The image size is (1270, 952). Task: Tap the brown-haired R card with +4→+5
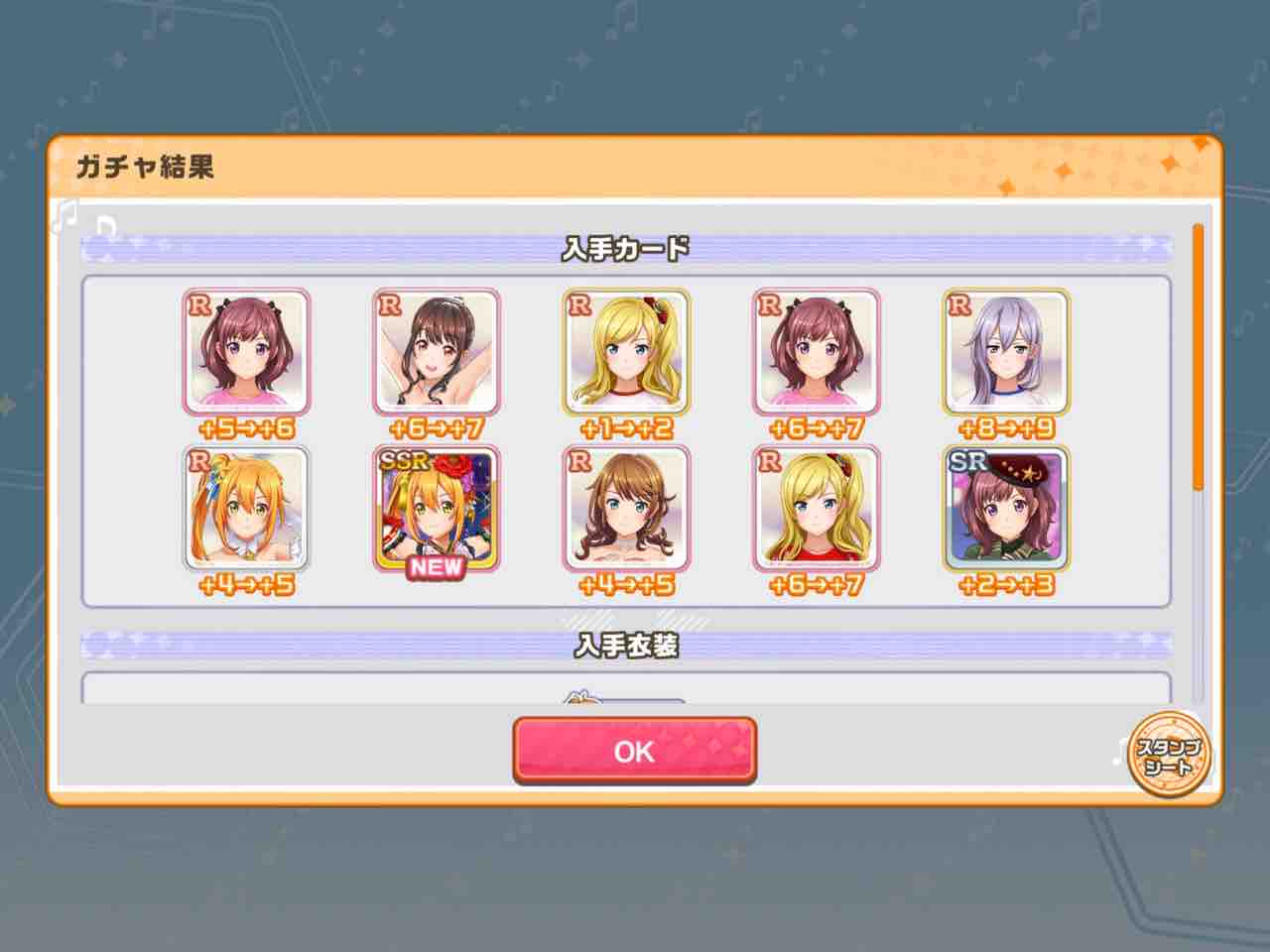[626, 510]
